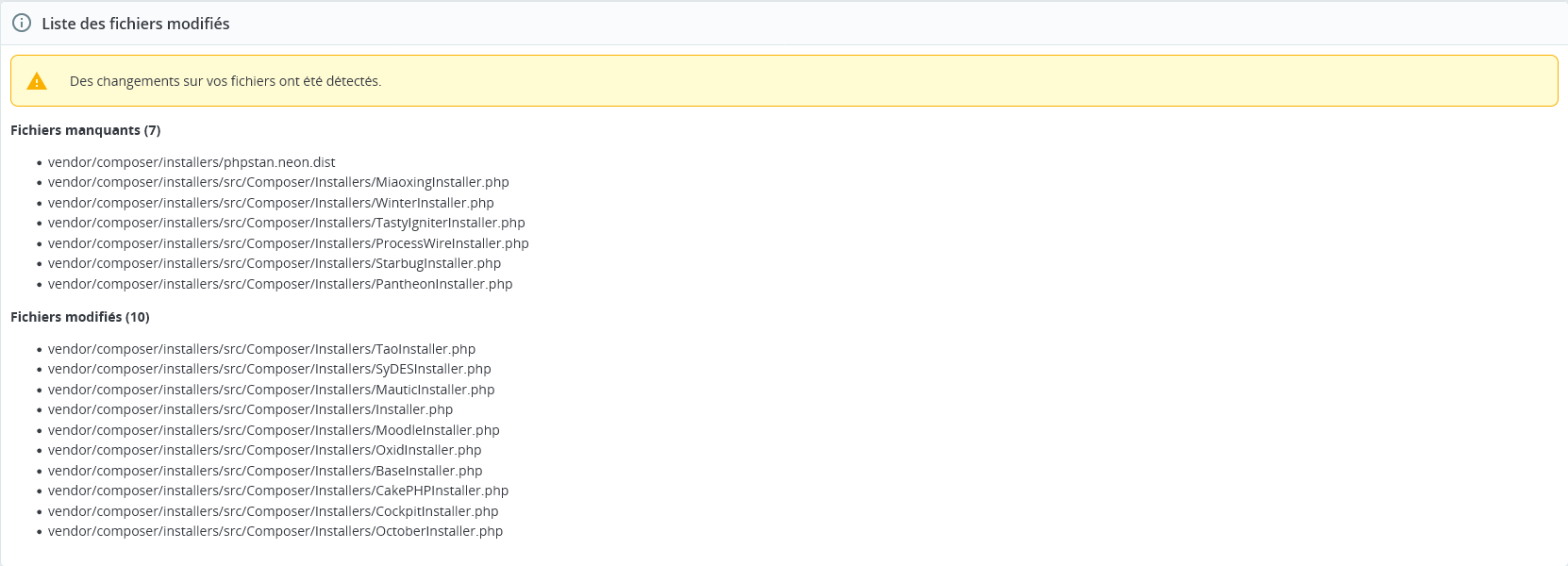The height and width of the screenshot is (566, 1568).
Task: Select the TastyIgniterInstaller.php entry
Action: [287, 223]
